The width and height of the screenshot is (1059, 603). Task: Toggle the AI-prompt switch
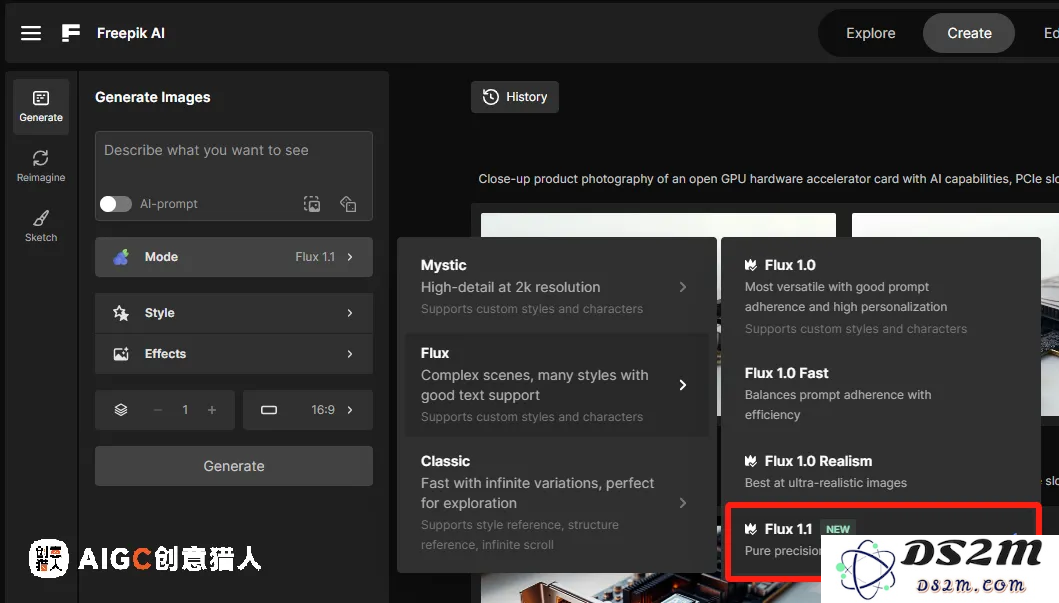[x=115, y=204]
